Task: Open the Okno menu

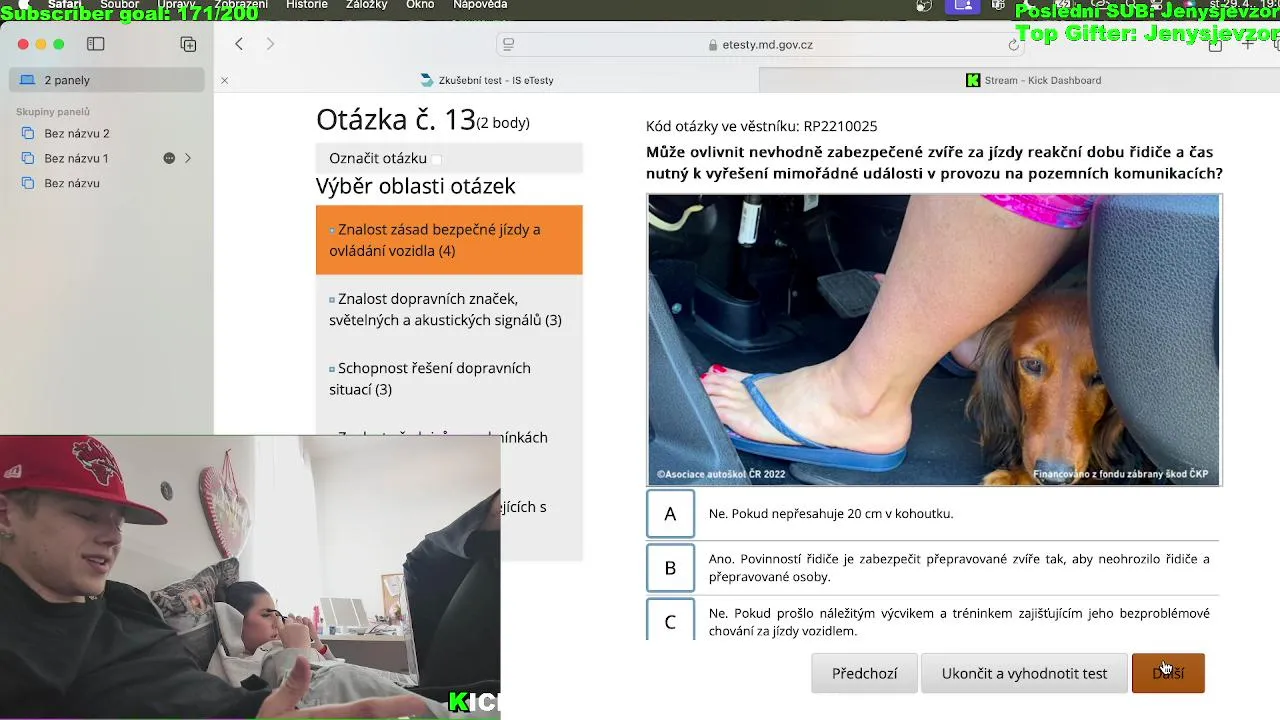Action: pos(420,5)
